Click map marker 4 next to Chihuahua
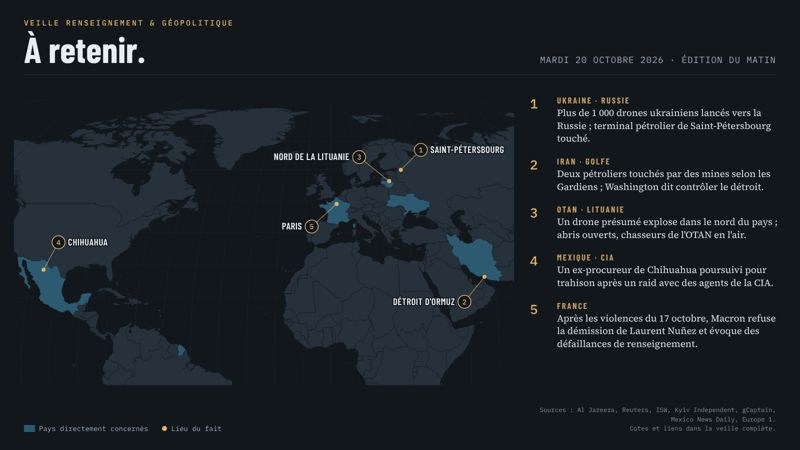Viewport: 800px width, 450px height. click(x=58, y=242)
